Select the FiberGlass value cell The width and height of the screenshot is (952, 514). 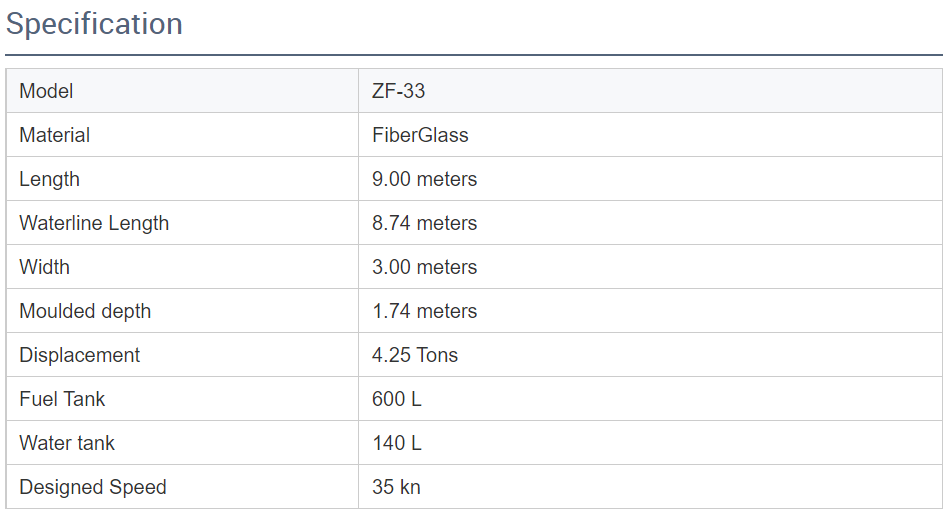[420, 135]
